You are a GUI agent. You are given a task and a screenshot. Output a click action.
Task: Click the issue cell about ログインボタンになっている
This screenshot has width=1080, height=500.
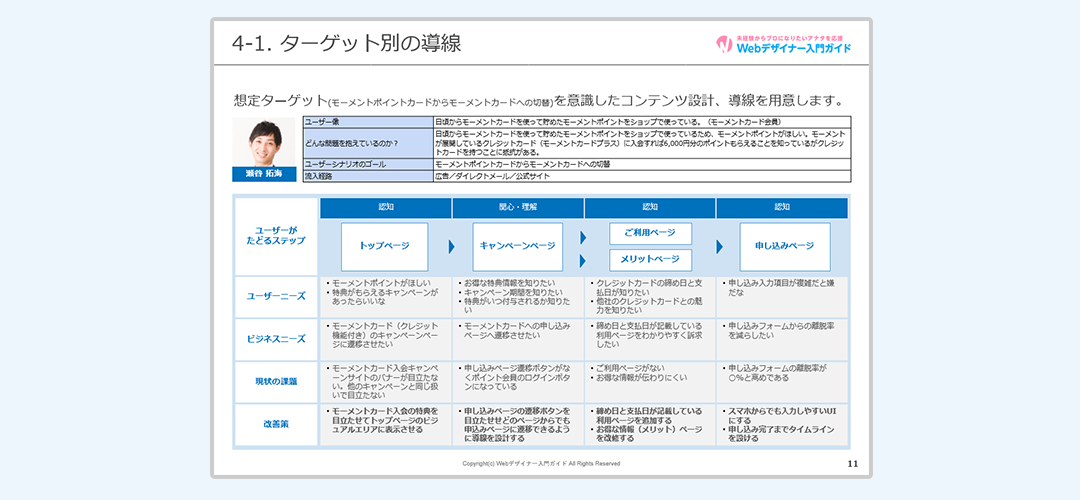[x=518, y=382]
